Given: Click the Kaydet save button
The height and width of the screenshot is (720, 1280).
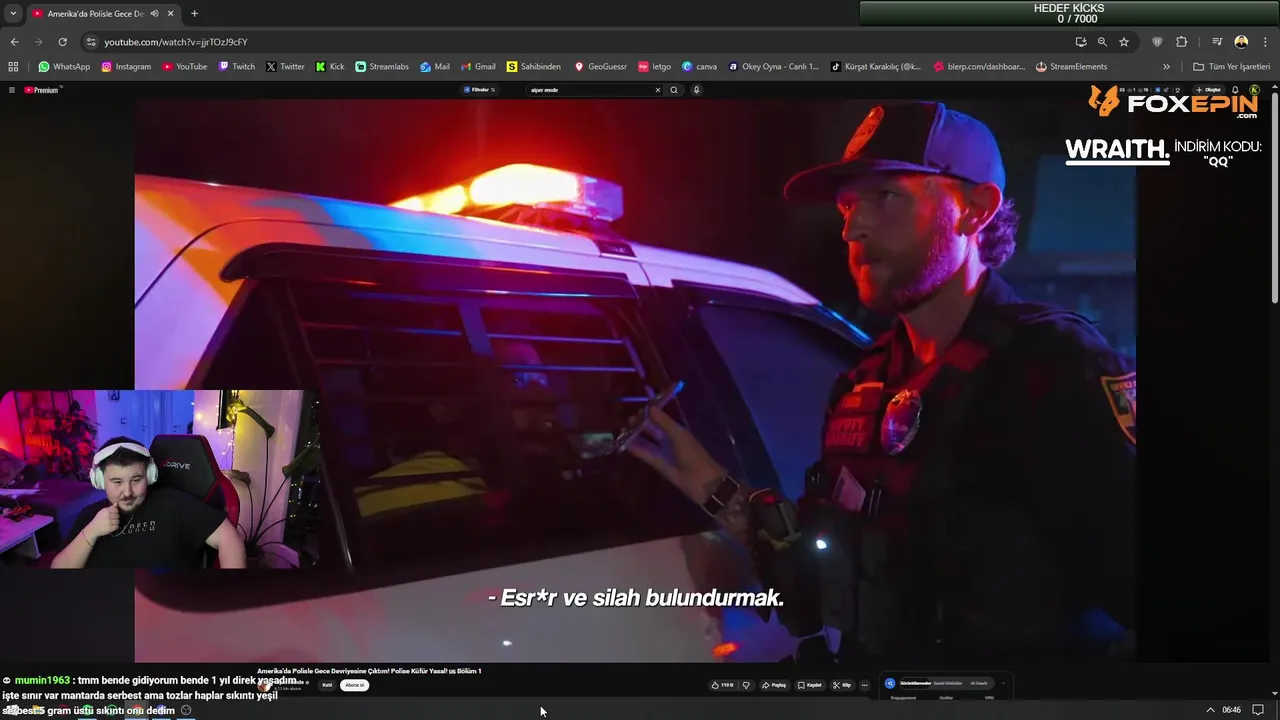Looking at the screenshot, I should pyautogui.click(x=810, y=685).
